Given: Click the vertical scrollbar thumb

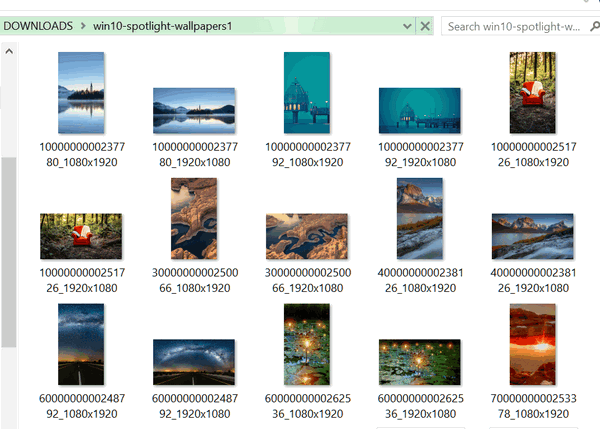Looking at the screenshot, I should [9, 252].
